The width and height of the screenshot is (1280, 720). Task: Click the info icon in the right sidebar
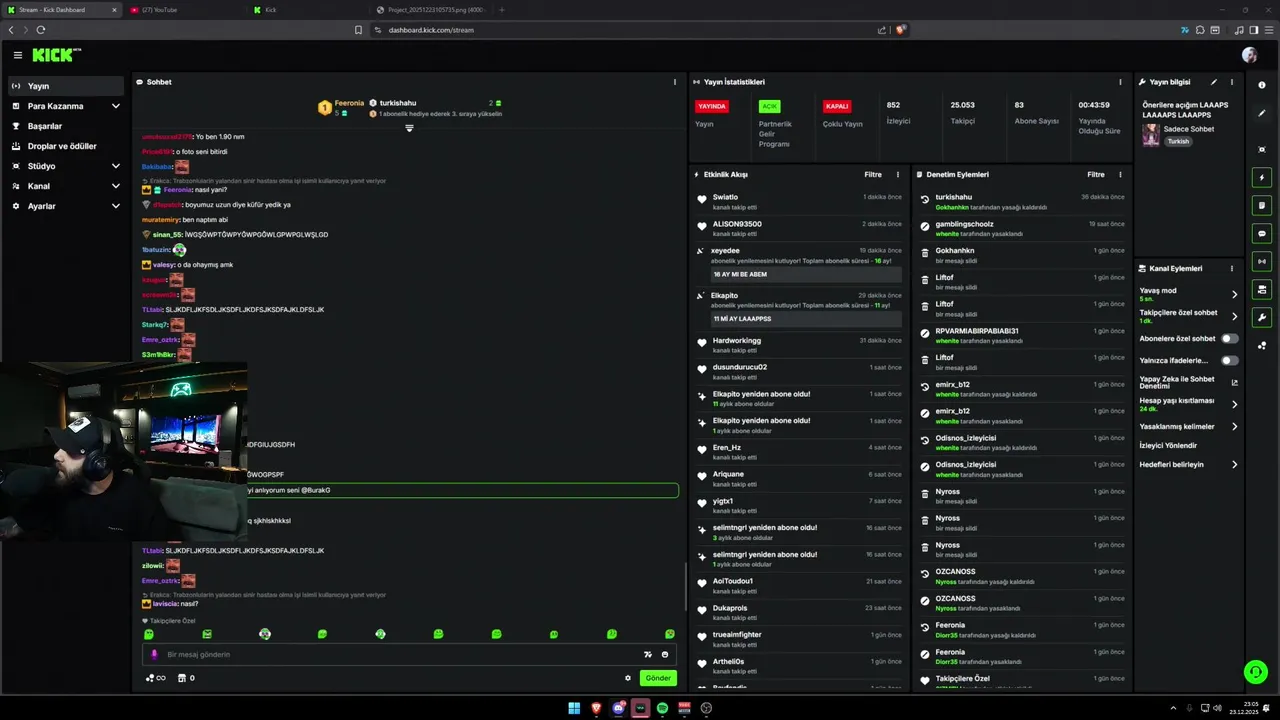point(1262,85)
